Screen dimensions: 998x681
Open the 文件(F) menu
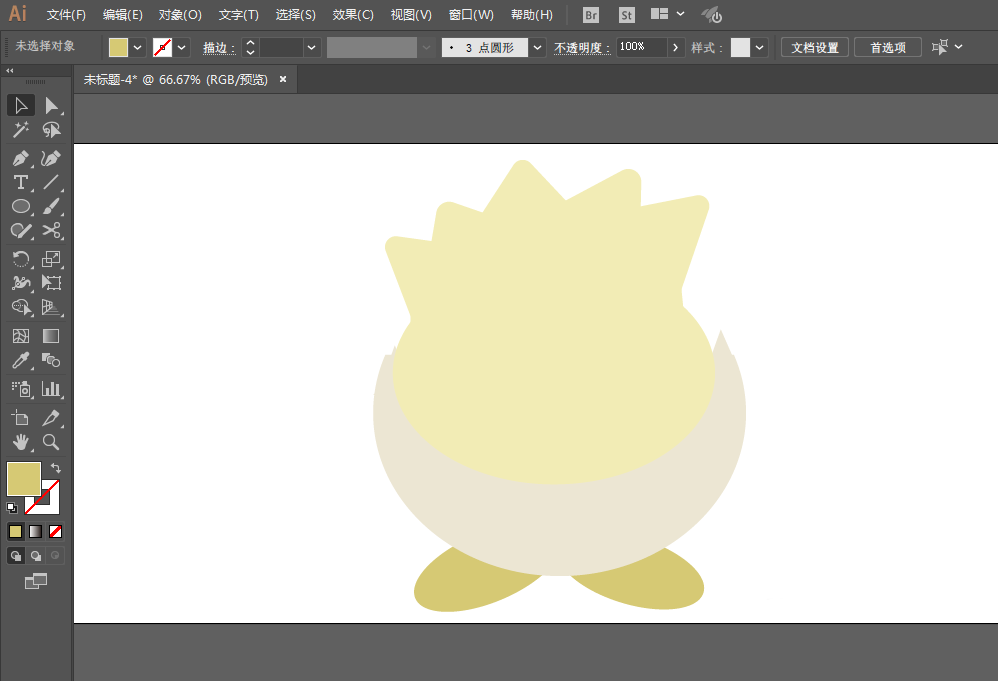(66, 15)
